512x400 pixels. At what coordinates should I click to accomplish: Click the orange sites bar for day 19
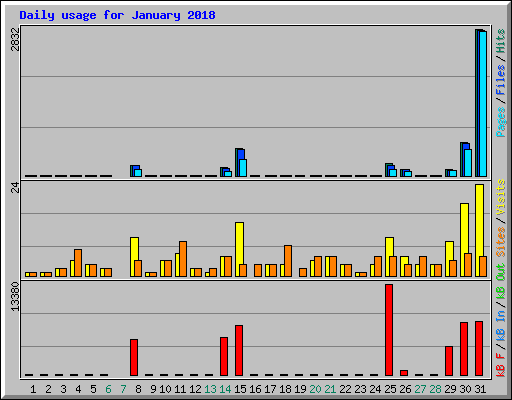tap(303, 272)
